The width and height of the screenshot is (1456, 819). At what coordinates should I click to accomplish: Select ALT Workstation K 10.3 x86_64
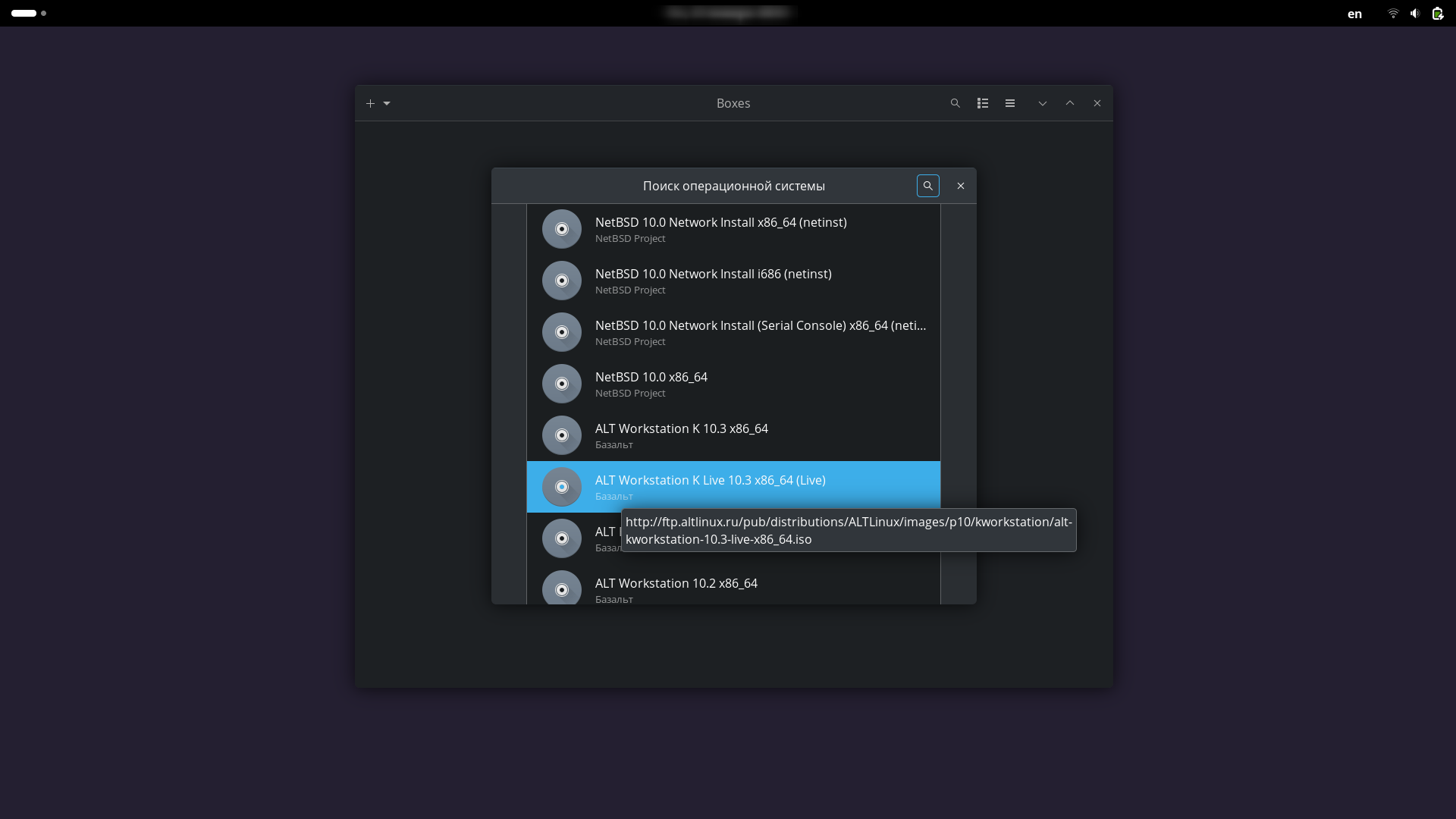coord(733,435)
